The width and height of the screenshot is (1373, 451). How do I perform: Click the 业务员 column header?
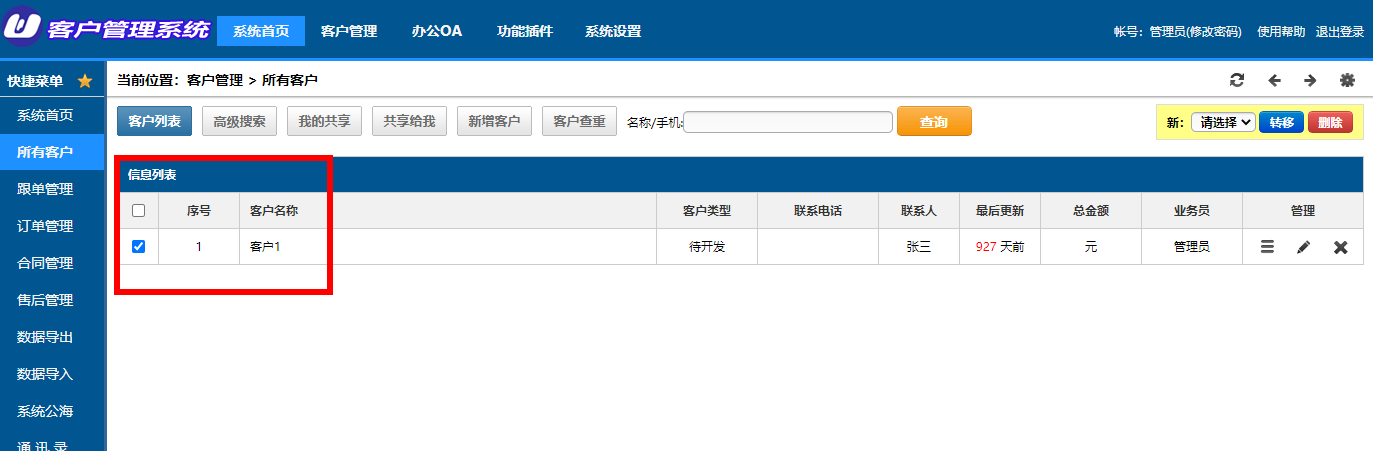[1192, 211]
